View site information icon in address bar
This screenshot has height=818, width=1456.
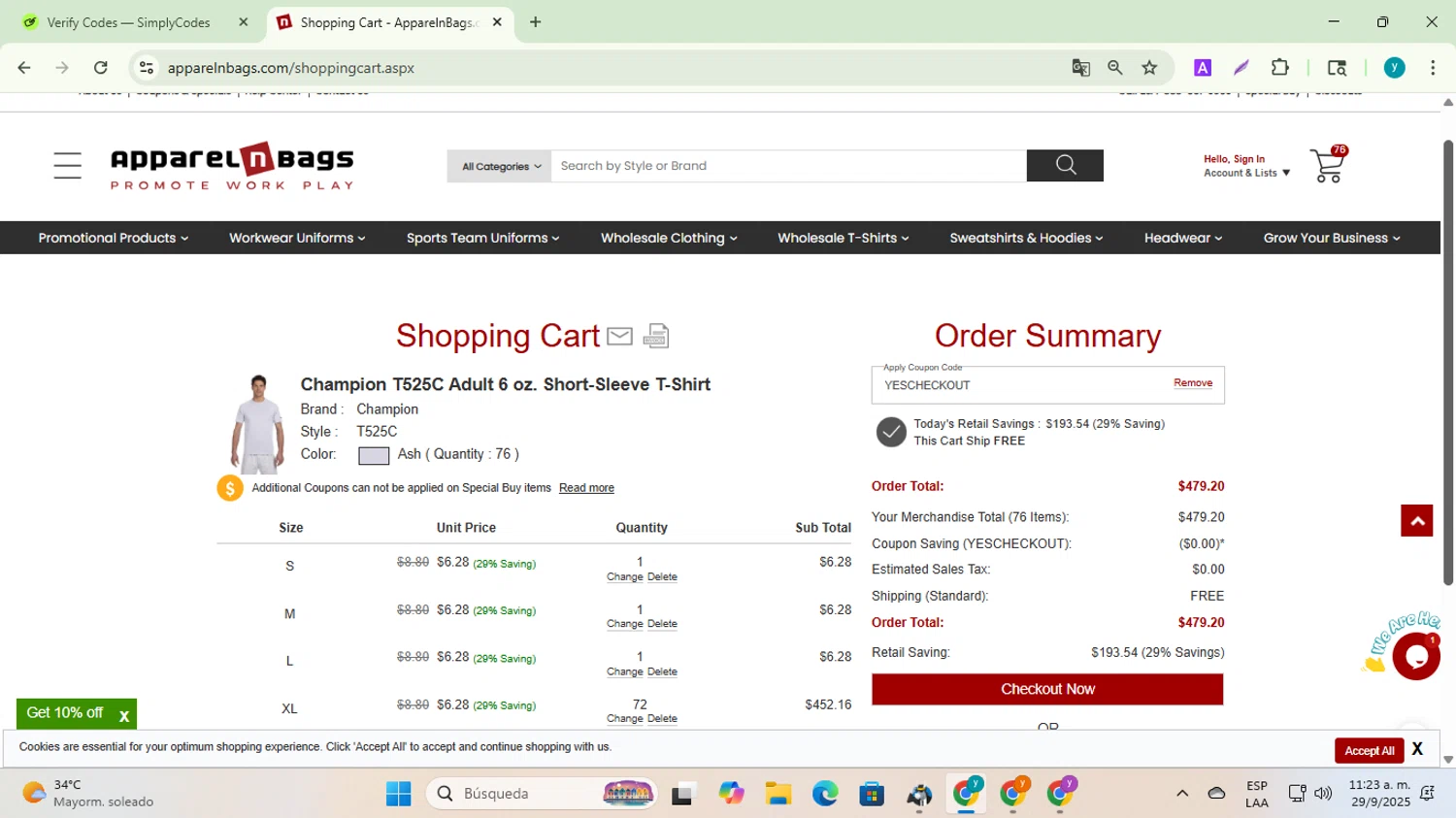pyautogui.click(x=147, y=68)
